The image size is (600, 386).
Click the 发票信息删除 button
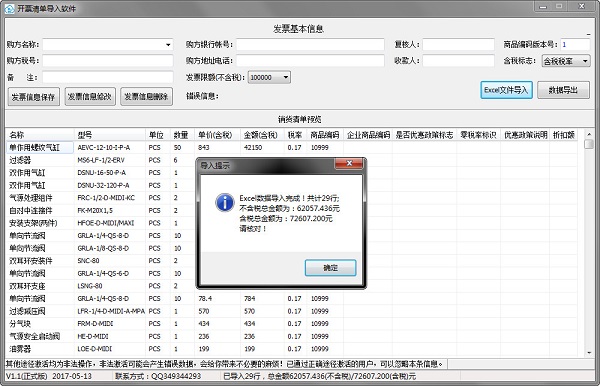click(146, 96)
